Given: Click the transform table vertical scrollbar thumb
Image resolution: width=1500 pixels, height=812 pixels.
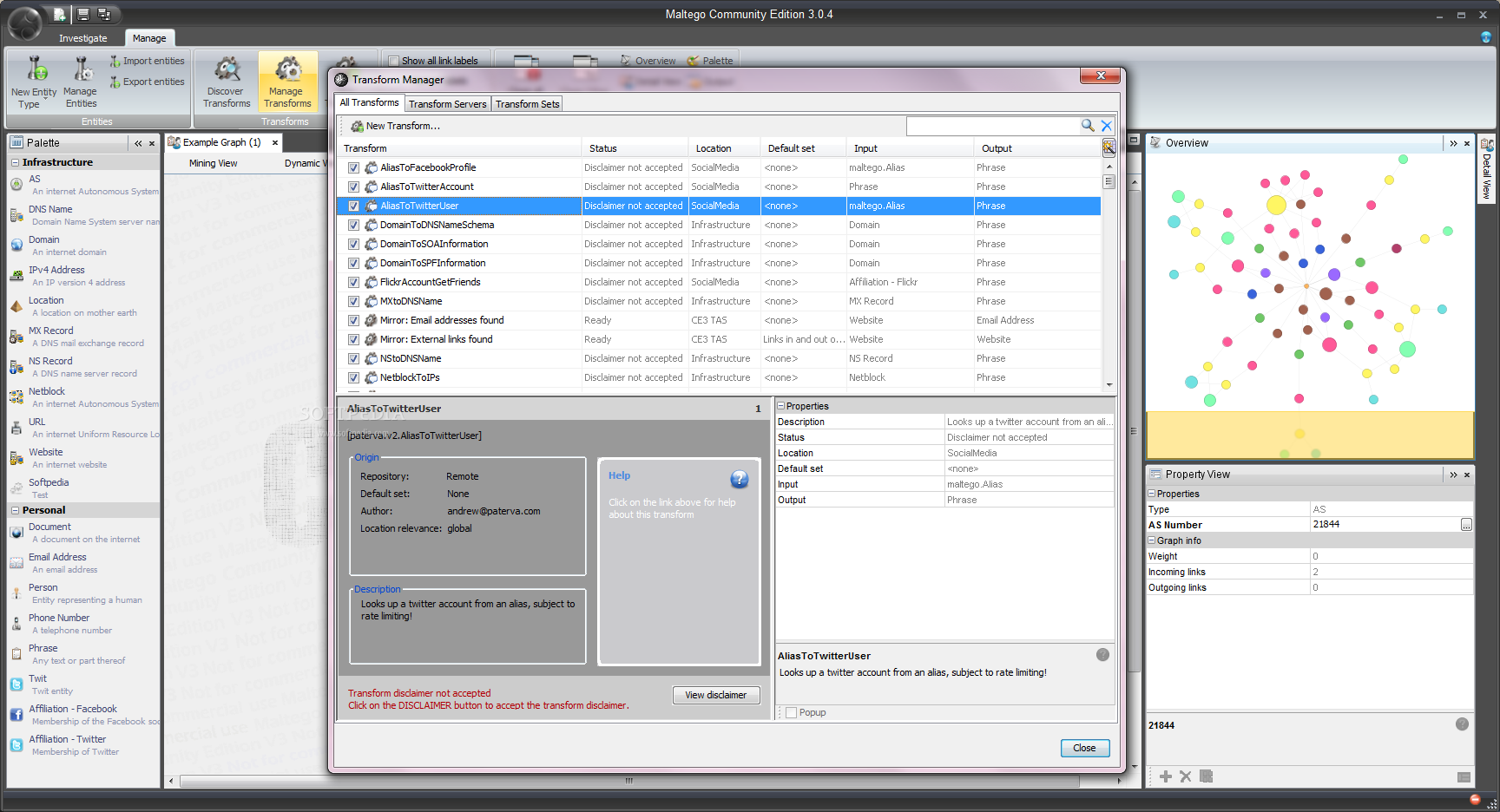Looking at the screenshot, I should pos(1109,181).
